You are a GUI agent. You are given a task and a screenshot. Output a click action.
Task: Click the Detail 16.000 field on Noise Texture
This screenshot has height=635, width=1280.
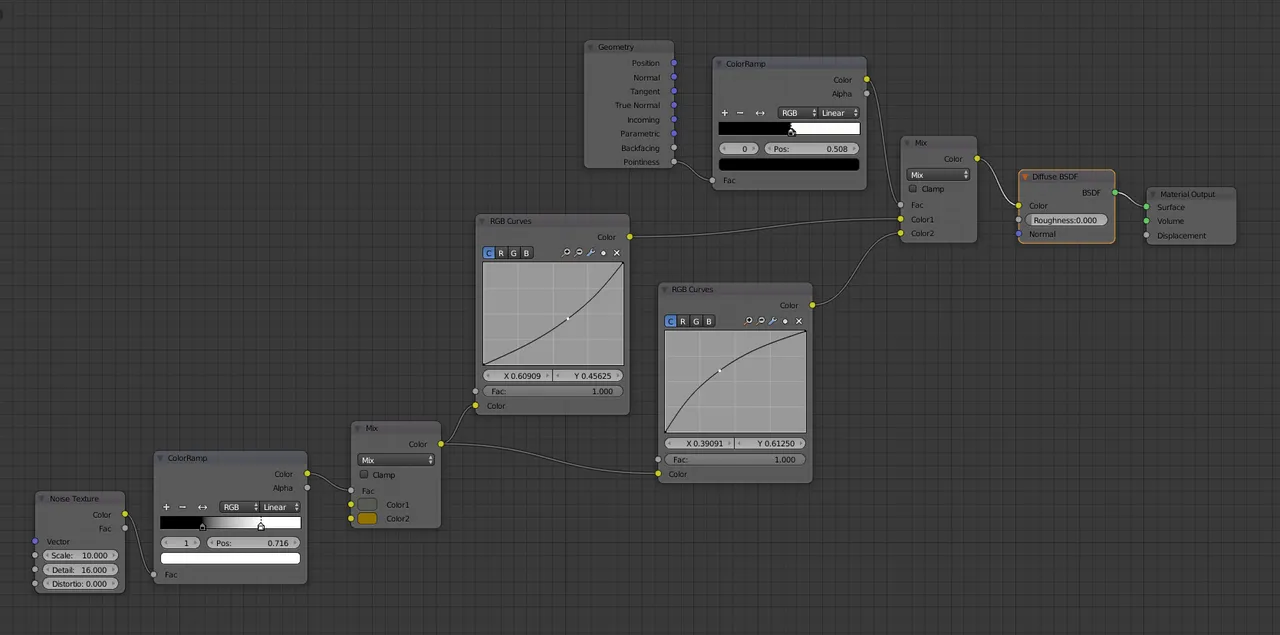point(79,569)
